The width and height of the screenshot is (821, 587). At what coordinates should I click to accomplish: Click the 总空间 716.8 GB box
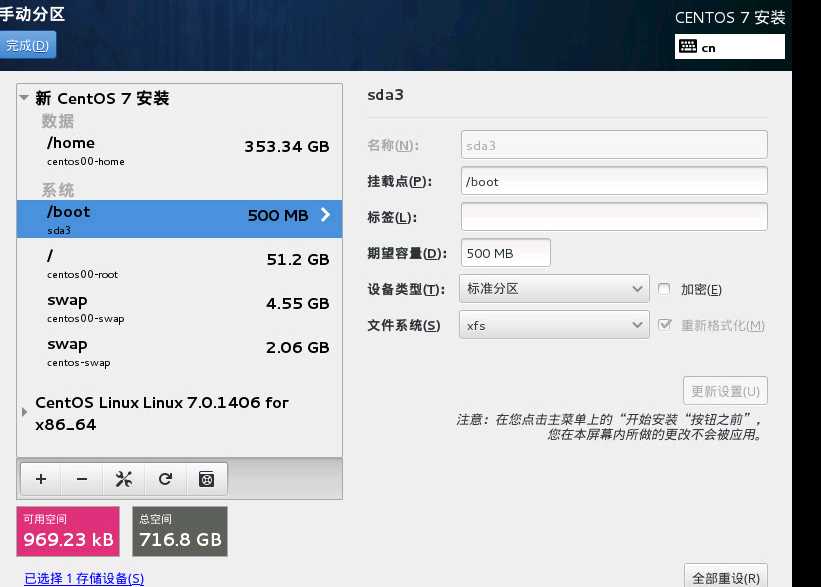[180, 531]
